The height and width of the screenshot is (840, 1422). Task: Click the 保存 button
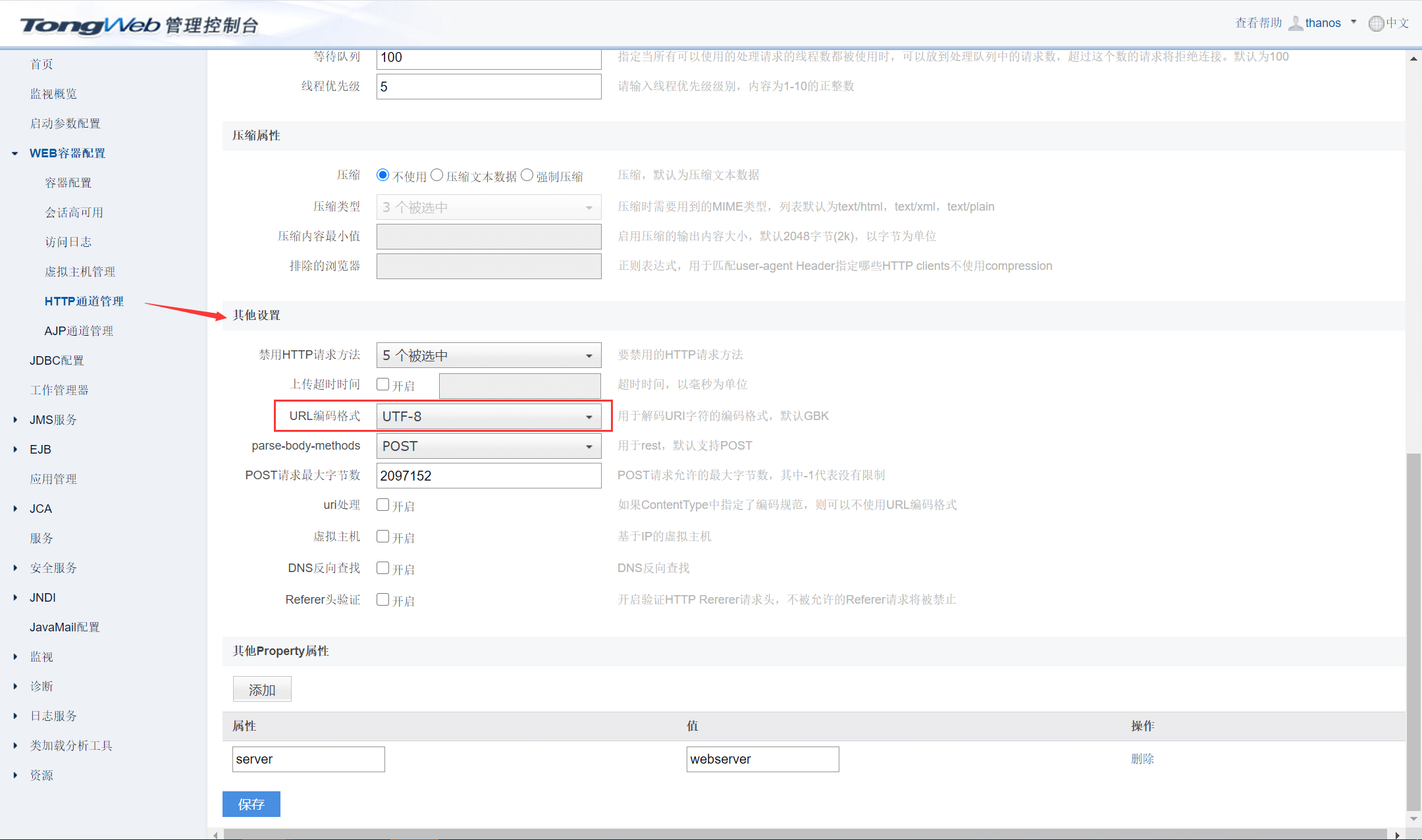click(251, 804)
